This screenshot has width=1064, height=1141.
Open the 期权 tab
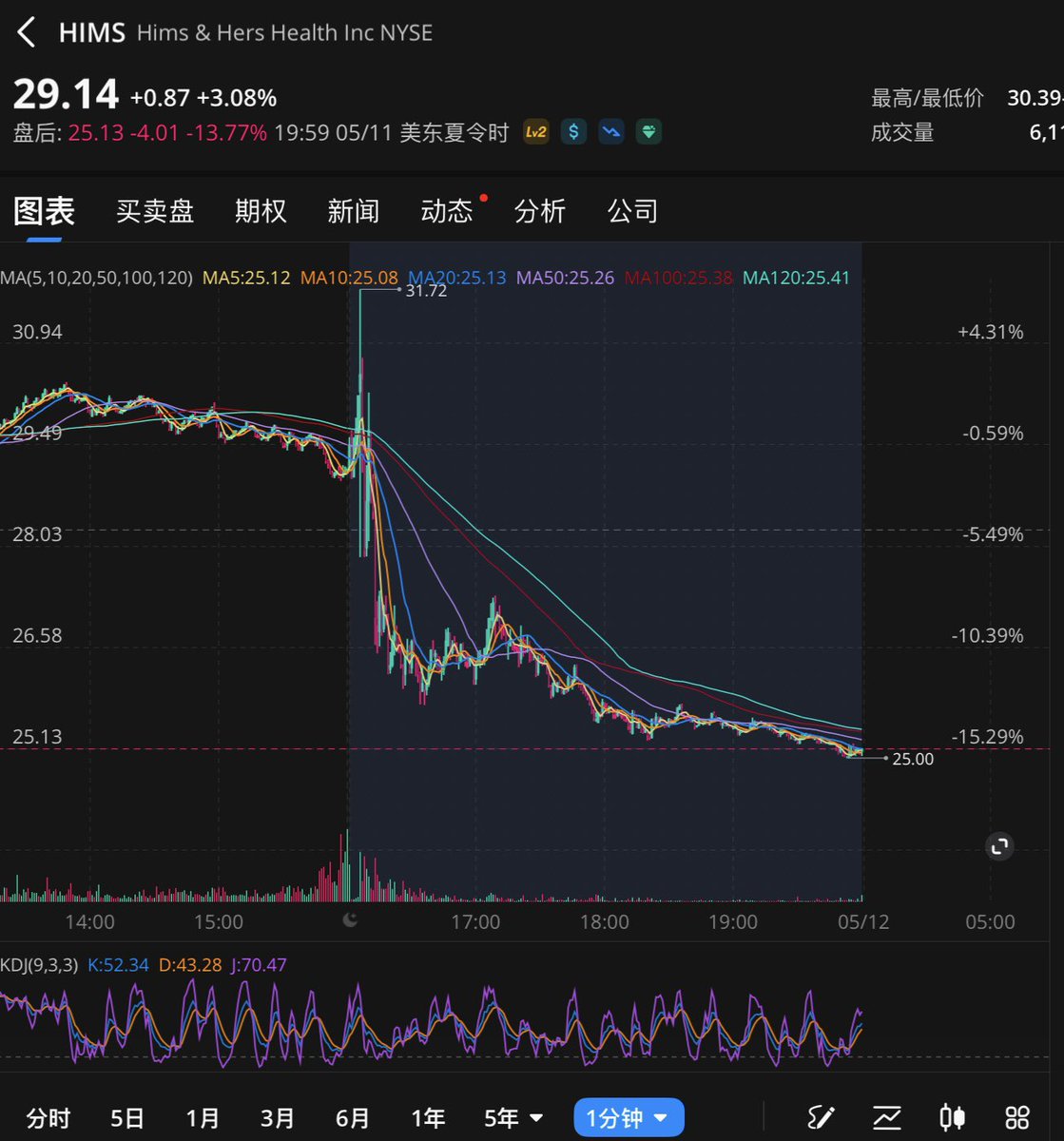pyautogui.click(x=261, y=211)
